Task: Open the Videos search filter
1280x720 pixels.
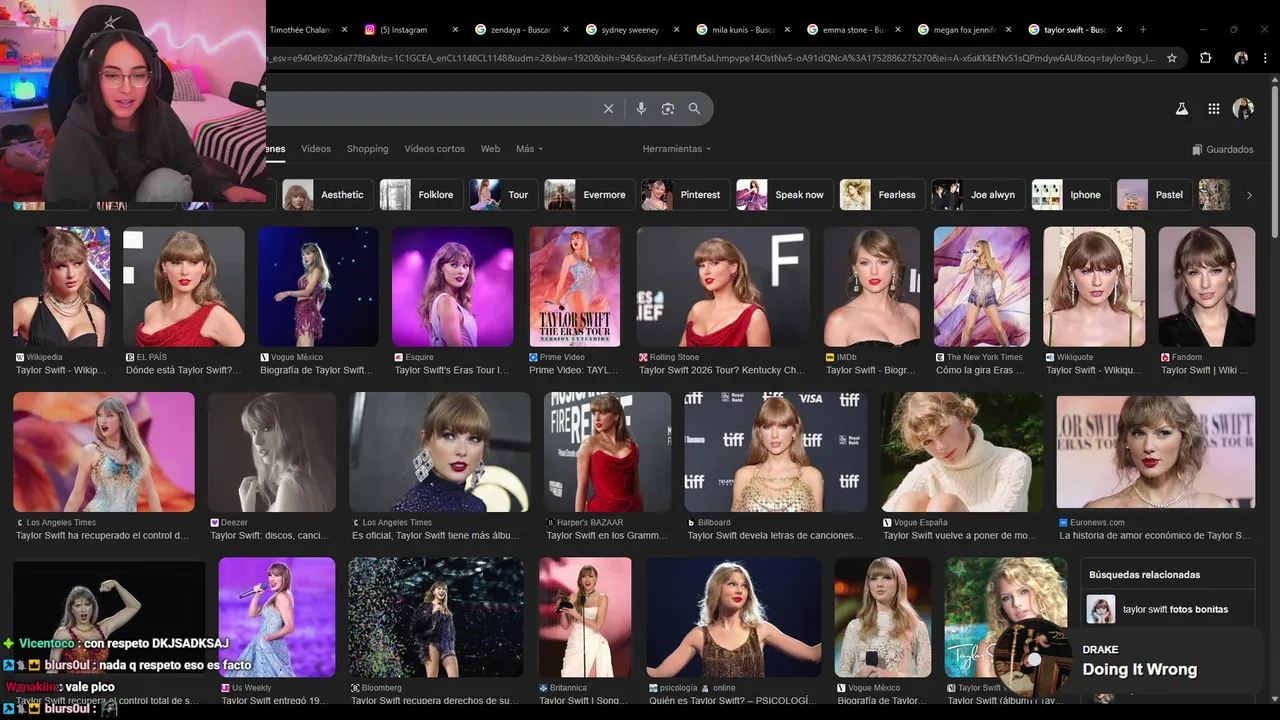Action: [x=316, y=149]
